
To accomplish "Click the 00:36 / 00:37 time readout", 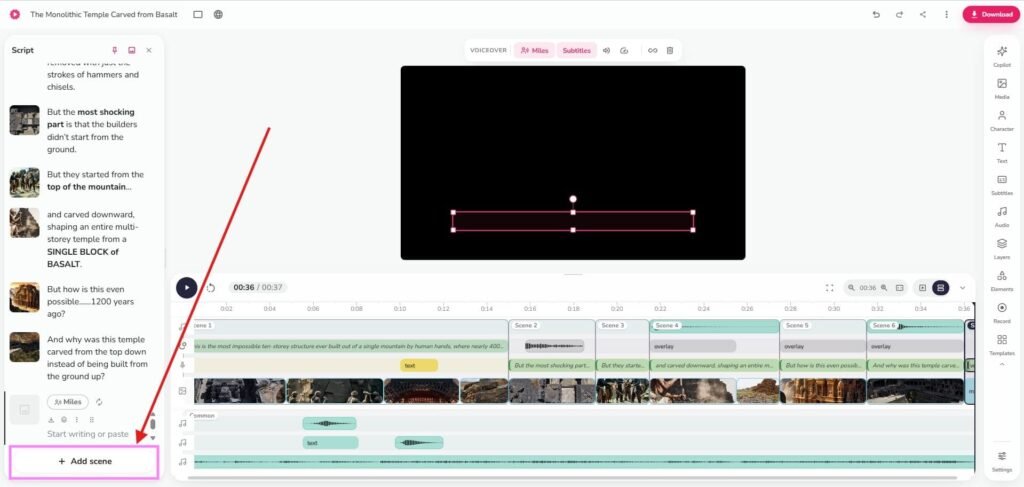I will tap(257, 287).
